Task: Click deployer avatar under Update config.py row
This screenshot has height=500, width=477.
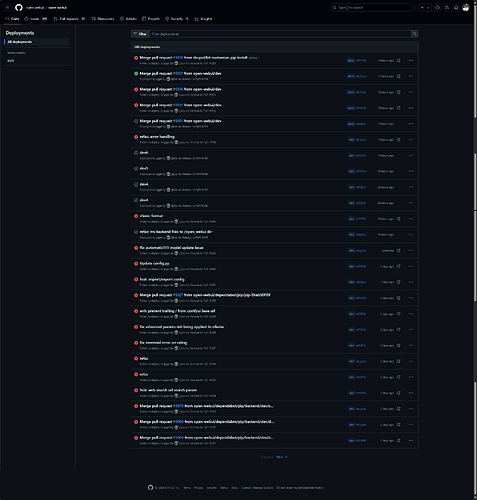Action: pyautogui.click(x=176, y=269)
